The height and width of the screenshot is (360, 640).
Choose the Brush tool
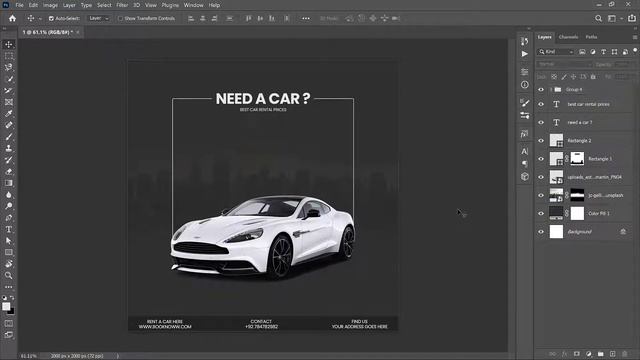9,137
